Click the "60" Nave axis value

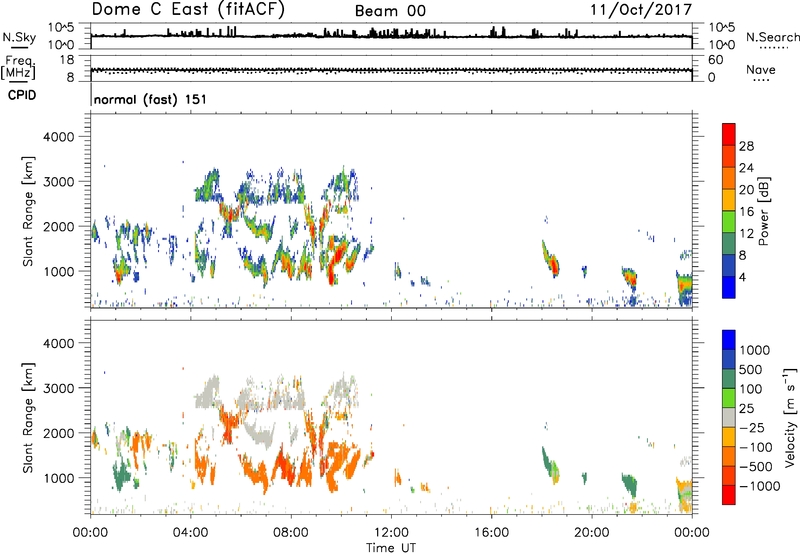[x=715, y=60]
